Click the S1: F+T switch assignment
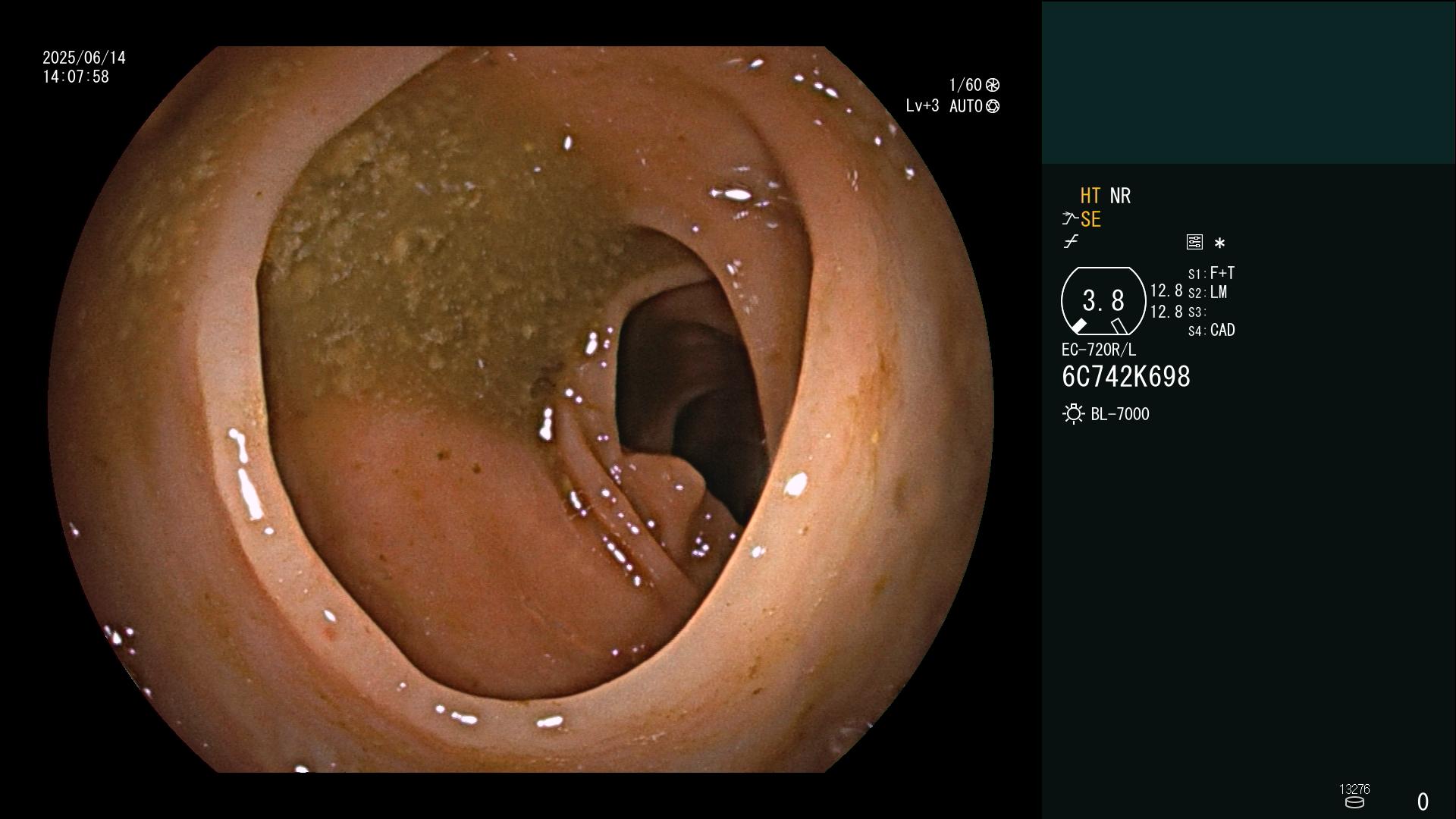1456x819 pixels. coord(1212,273)
